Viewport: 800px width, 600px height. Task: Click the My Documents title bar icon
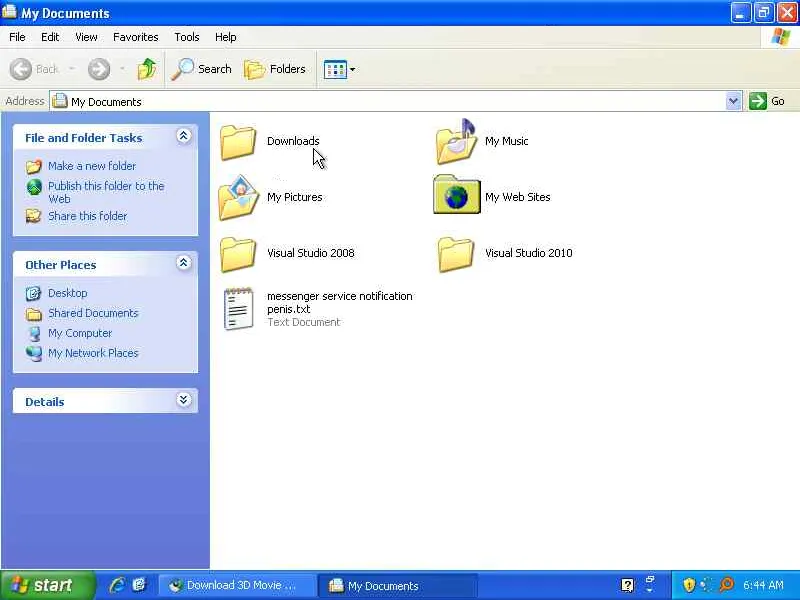point(9,11)
